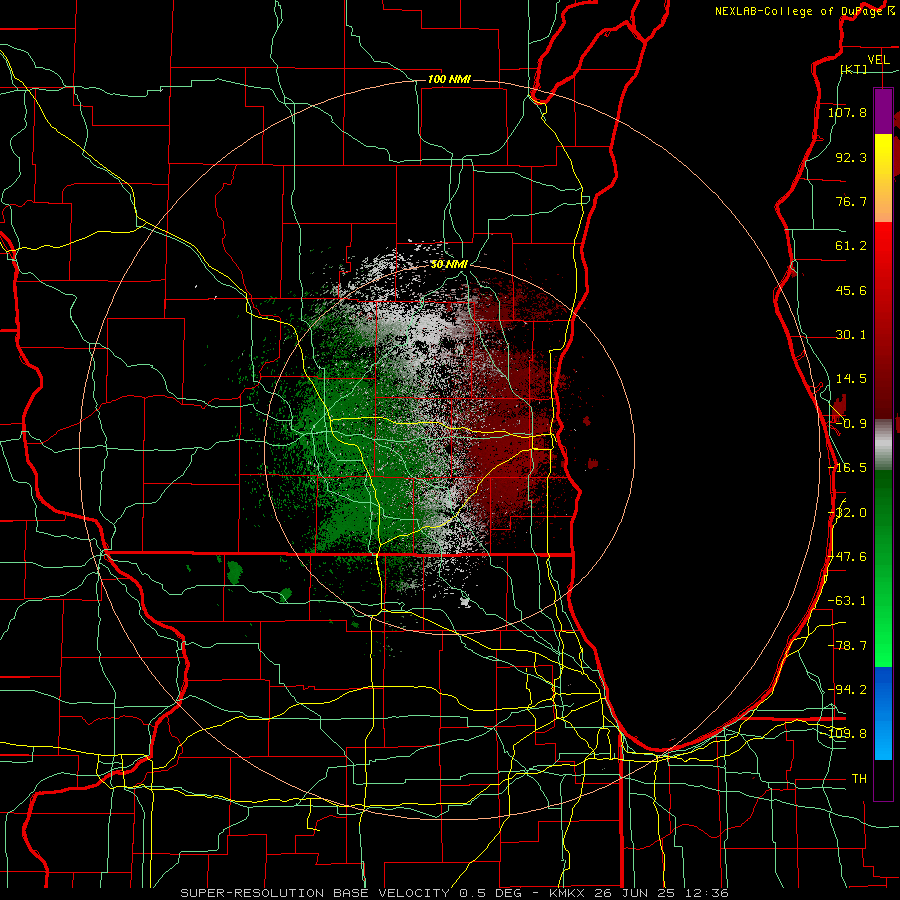Click the 50 NMI range ring label
The image size is (900, 900).
point(449,264)
